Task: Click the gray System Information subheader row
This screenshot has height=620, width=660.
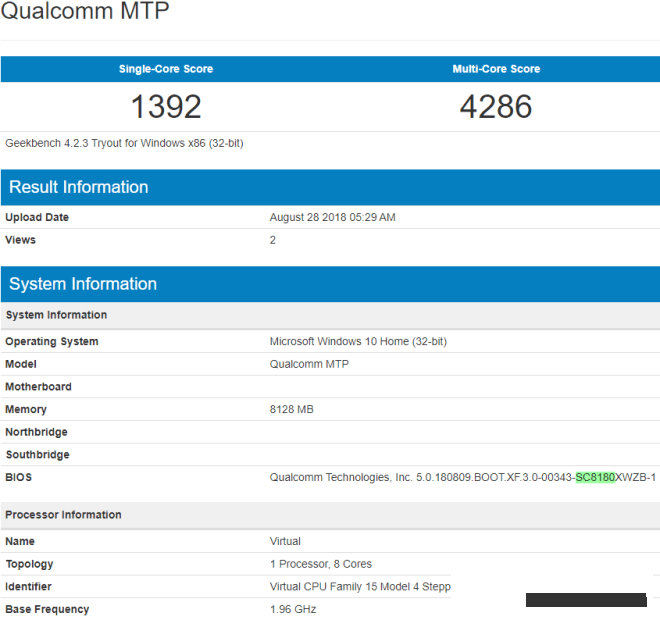Action: tap(330, 315)
